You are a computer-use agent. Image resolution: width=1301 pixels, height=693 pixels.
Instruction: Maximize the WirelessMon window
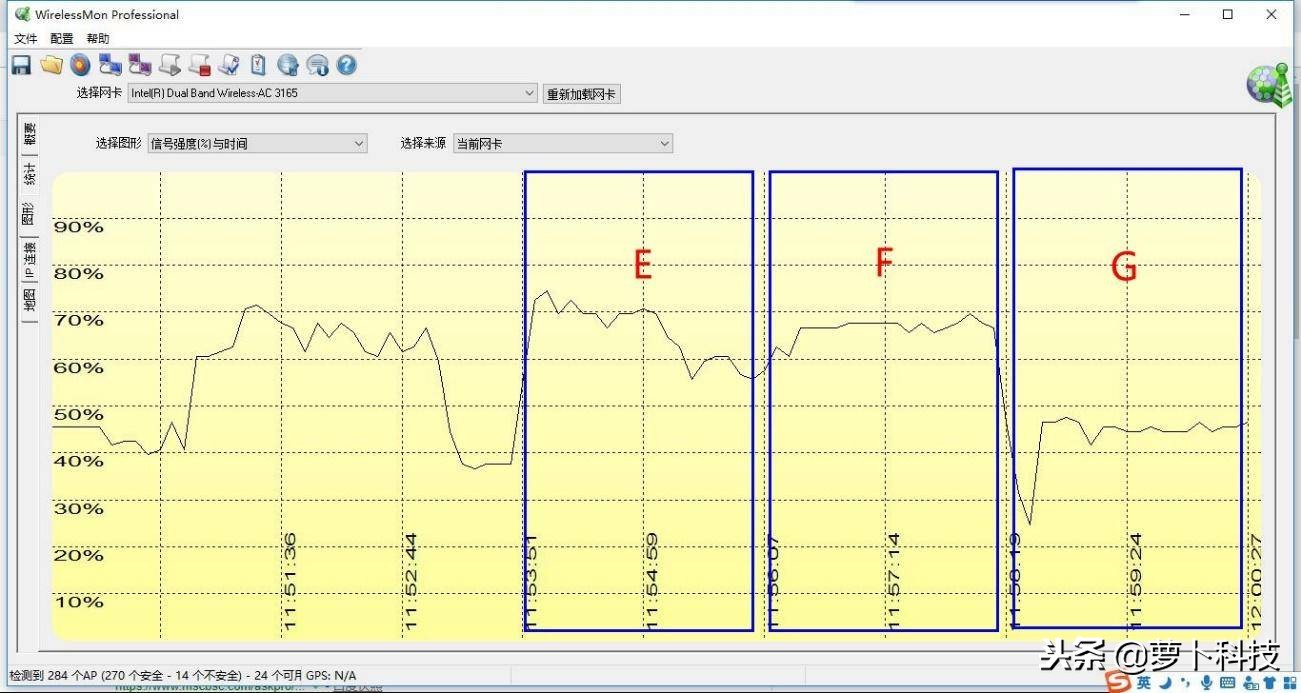point(1227,14)
